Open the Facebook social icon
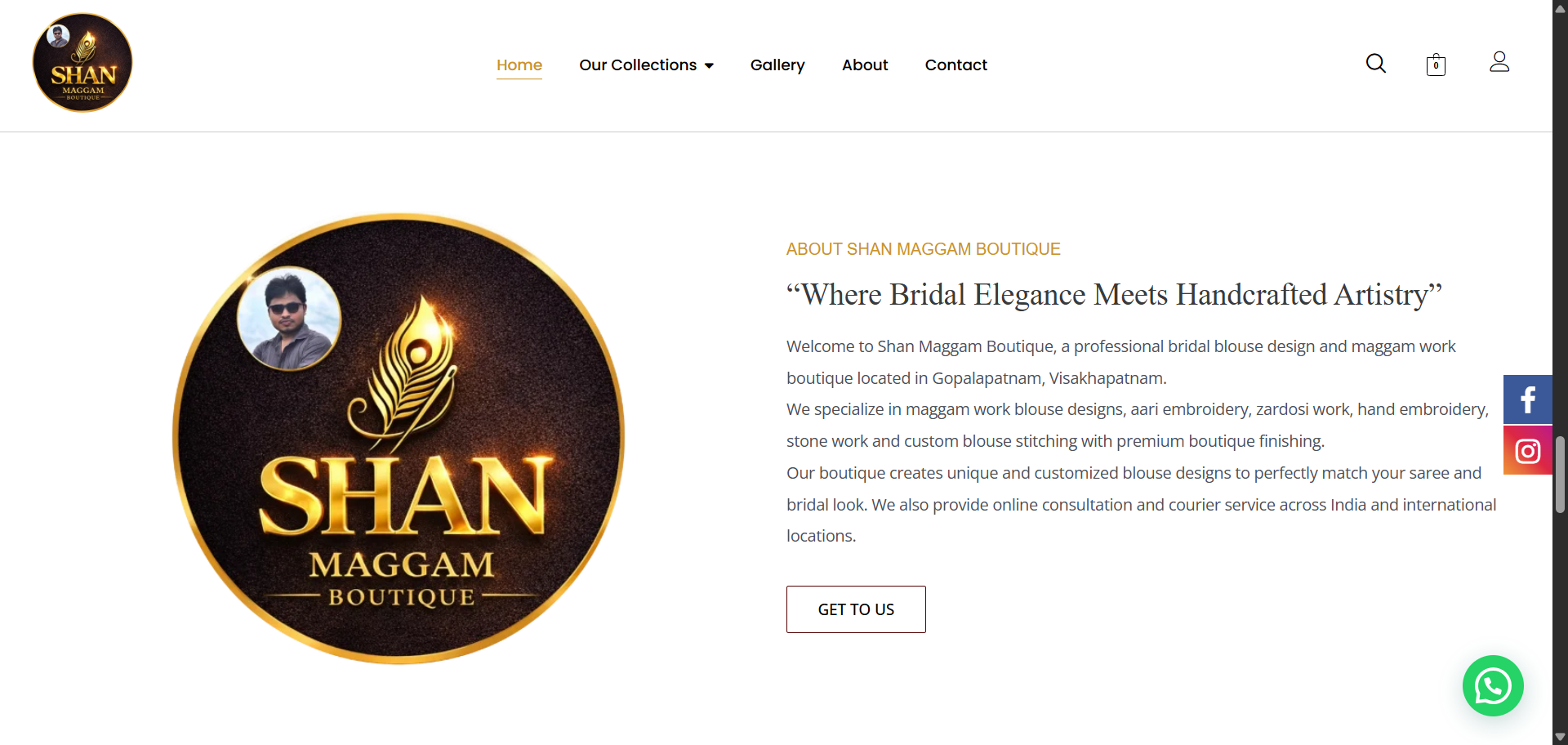Screen dimensions: 1568x745 (1528, 399)
